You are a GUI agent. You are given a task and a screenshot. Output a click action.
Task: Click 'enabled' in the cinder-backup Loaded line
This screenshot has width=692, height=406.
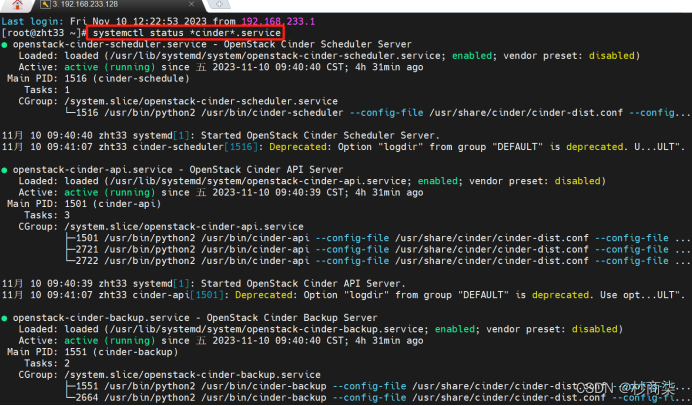click(x=455, y=329)
